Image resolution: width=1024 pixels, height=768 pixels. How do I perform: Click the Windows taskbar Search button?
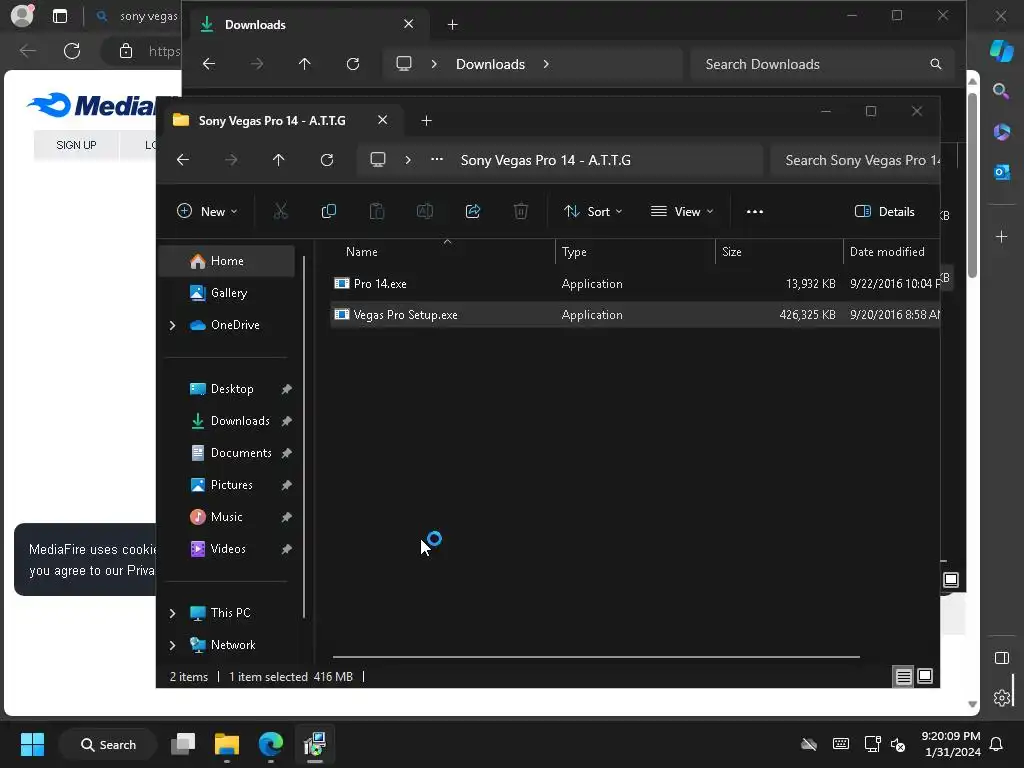[x=108, y=744]
